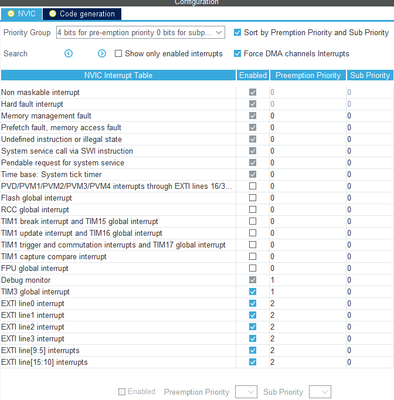Enable RCC global interrupt checkbox

[x=253, y=209]
